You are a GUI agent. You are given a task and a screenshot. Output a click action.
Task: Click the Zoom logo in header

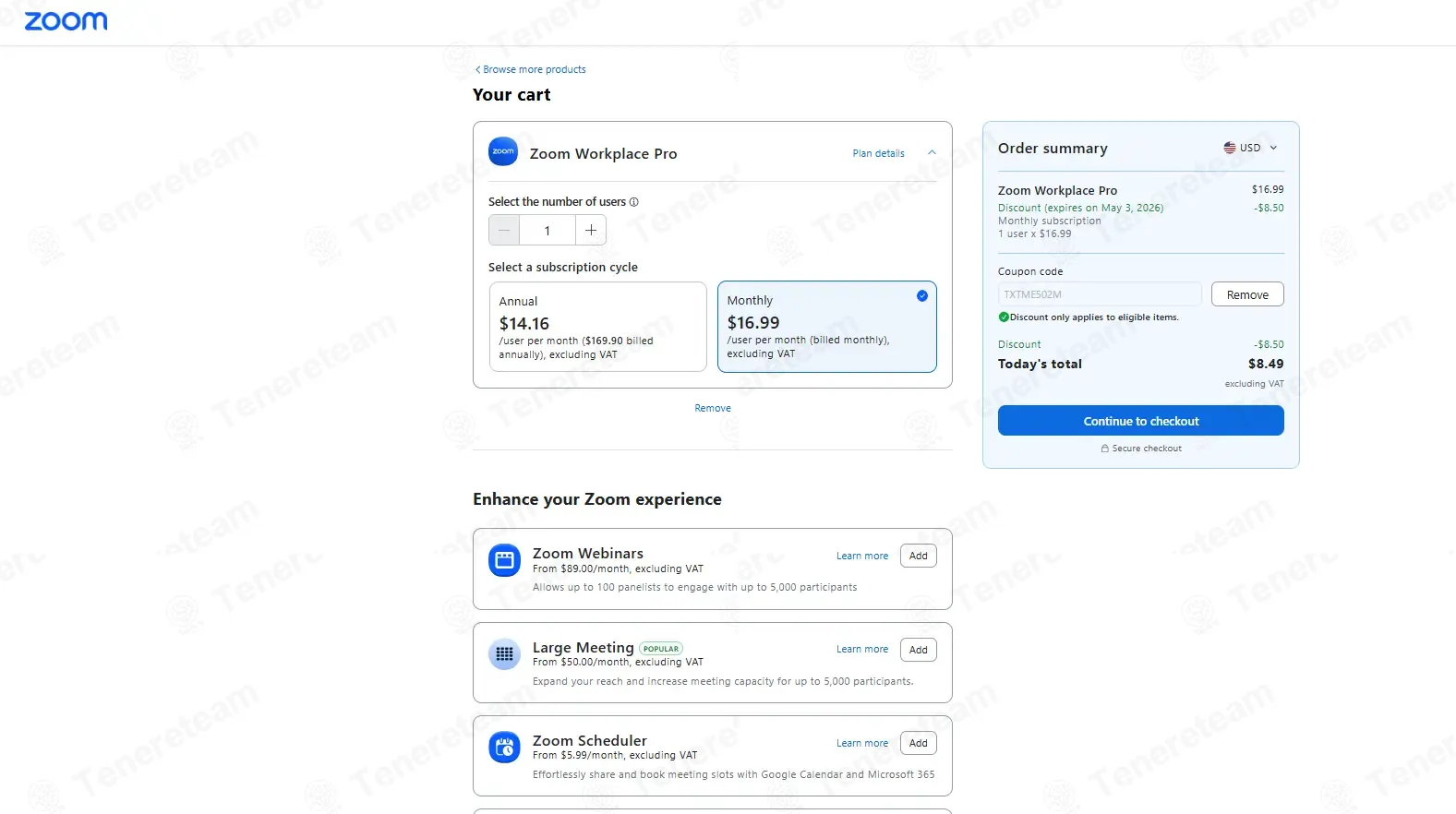[x=66, y=21]
